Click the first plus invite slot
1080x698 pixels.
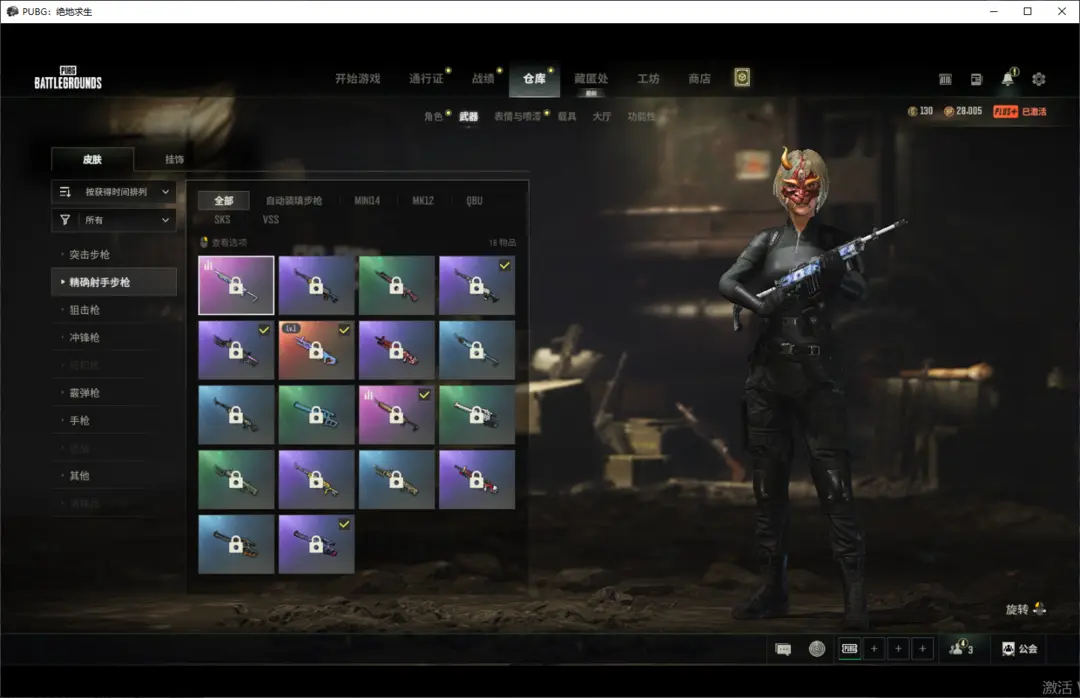click(874, 648)
